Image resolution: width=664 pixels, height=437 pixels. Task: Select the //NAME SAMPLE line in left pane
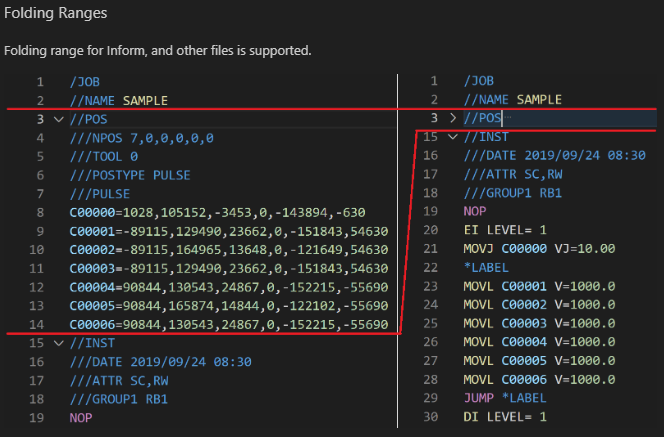pyautogui.click(x=118, y=100)
